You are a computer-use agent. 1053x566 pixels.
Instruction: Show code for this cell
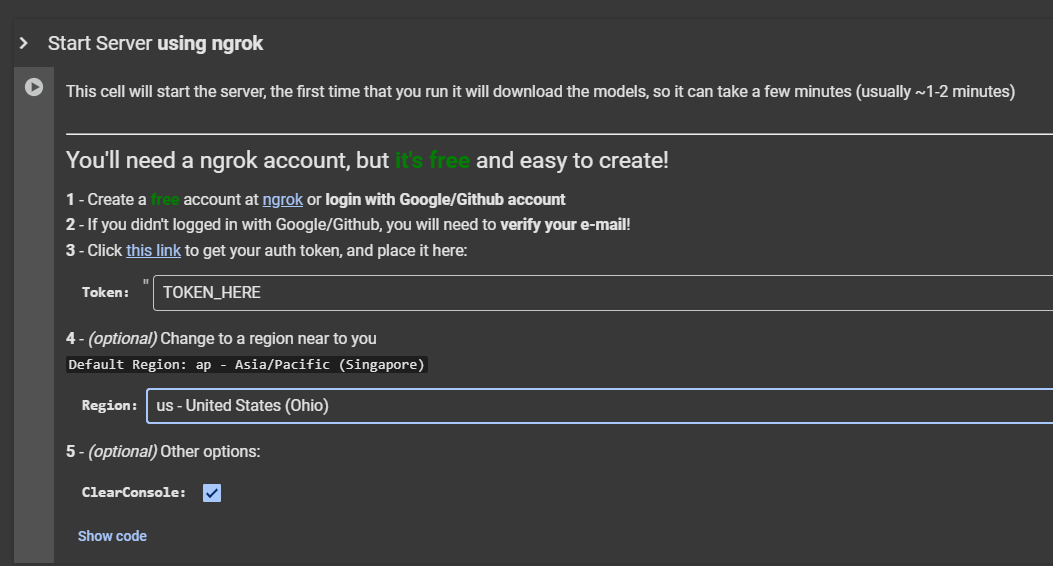tap(112, 536)
